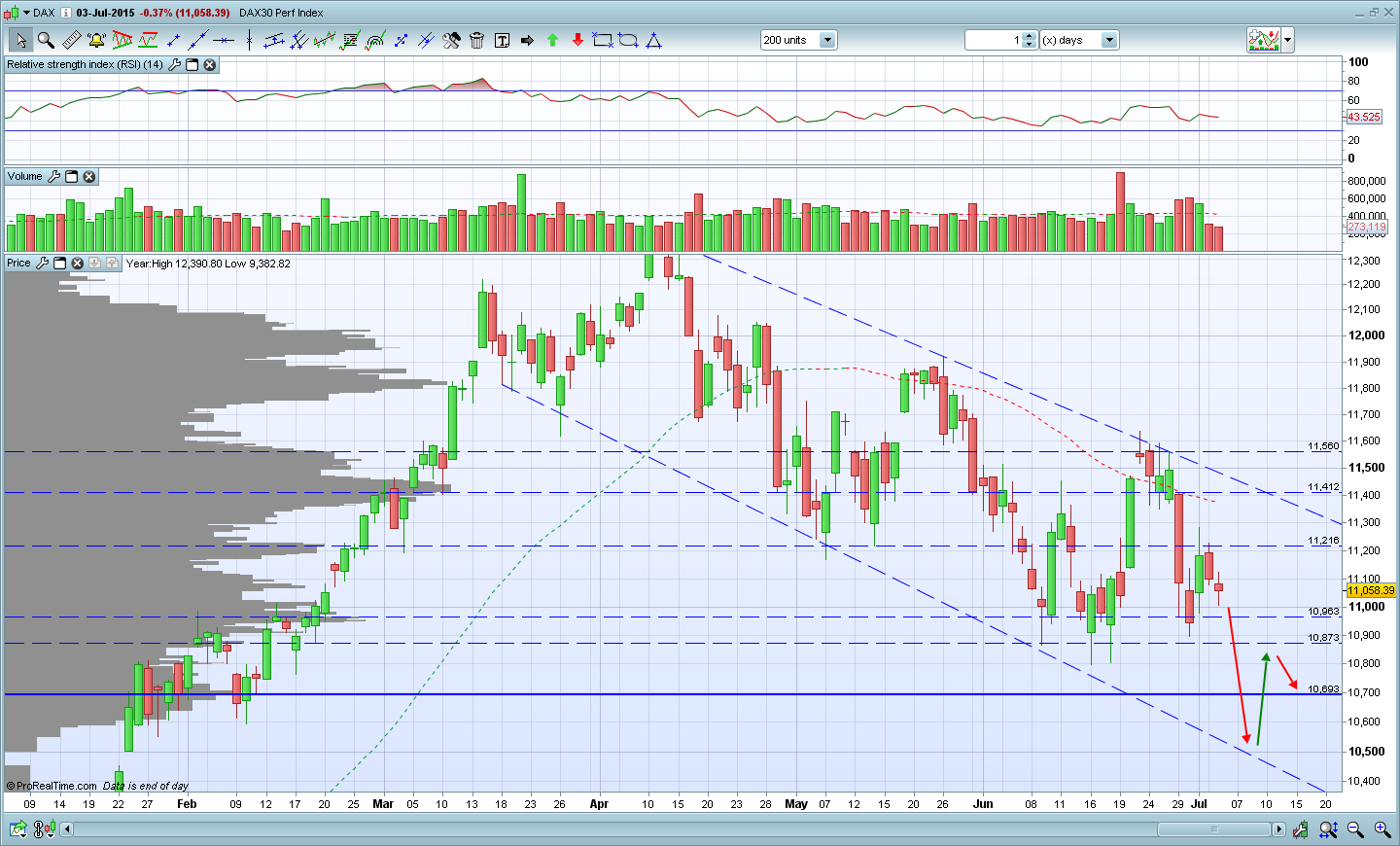Select the rectangle drawing tool

coord(603,40)
